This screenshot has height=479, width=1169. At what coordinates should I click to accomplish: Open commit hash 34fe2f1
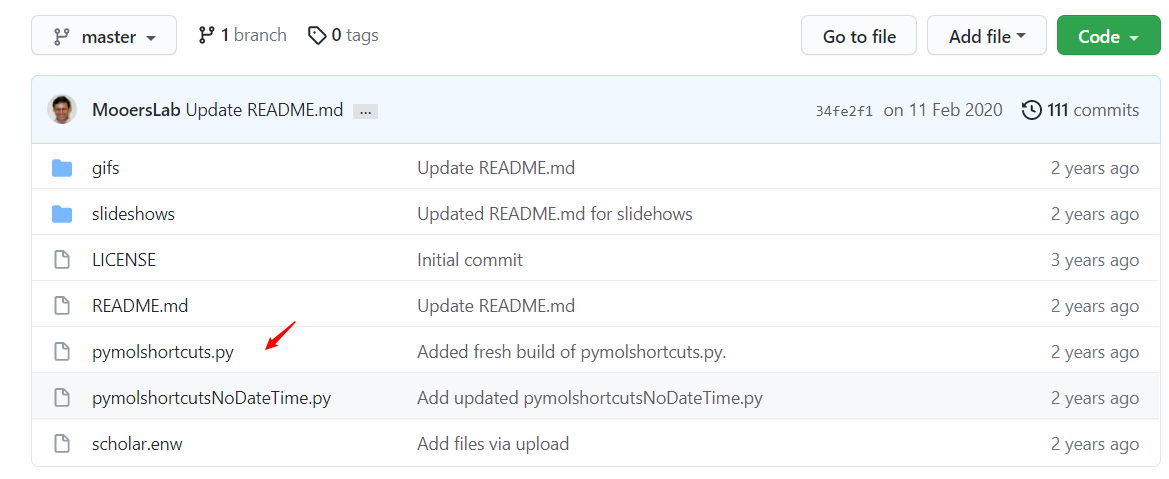(844, 111)
